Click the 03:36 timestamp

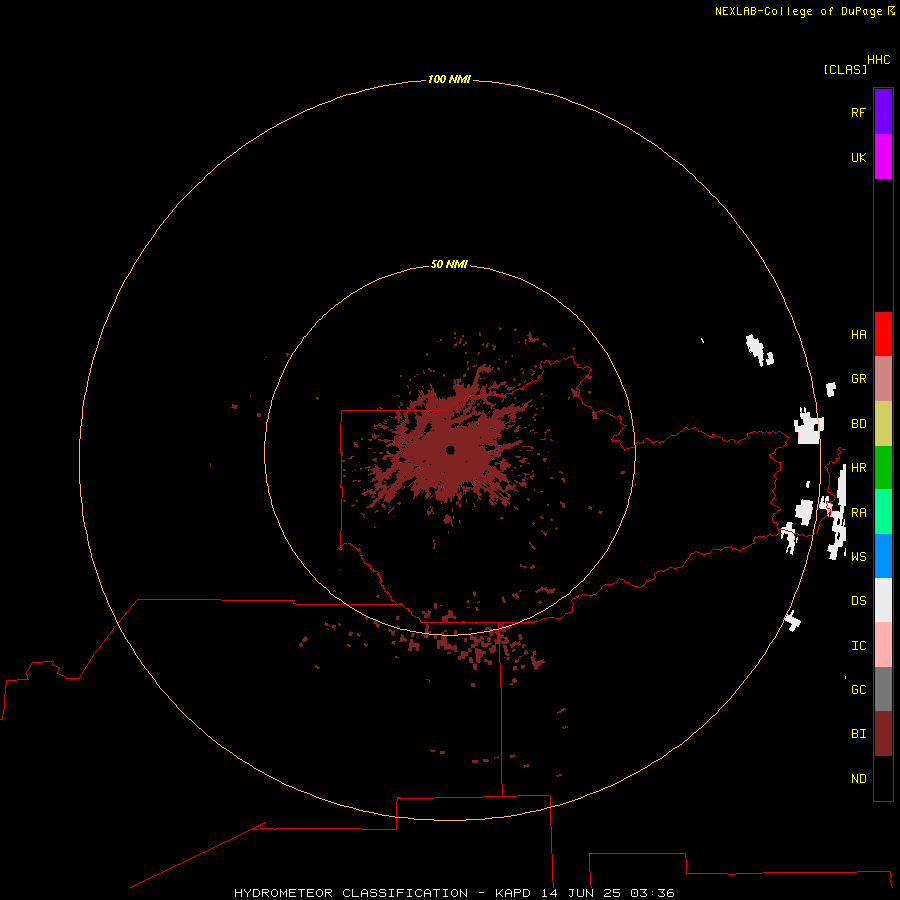tap(651, 893)
